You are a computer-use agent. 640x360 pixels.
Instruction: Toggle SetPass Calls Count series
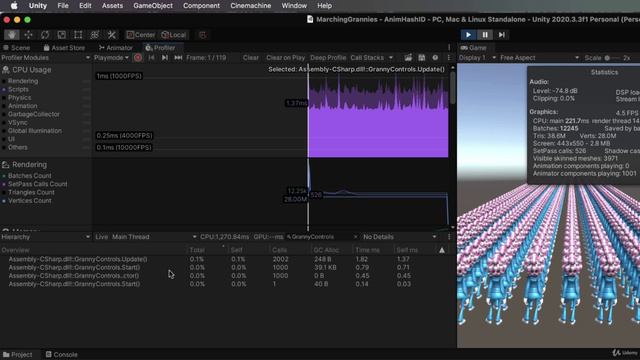point(38,184)
